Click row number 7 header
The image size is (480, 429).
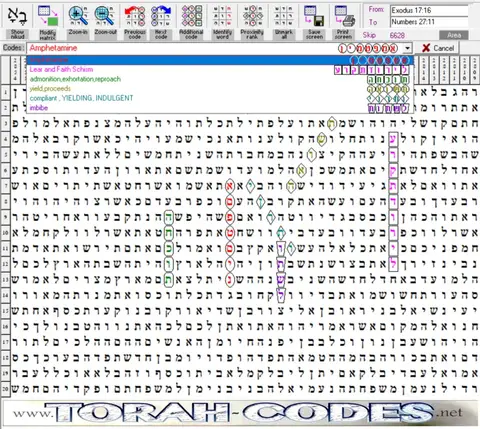[x=6, y=186]
